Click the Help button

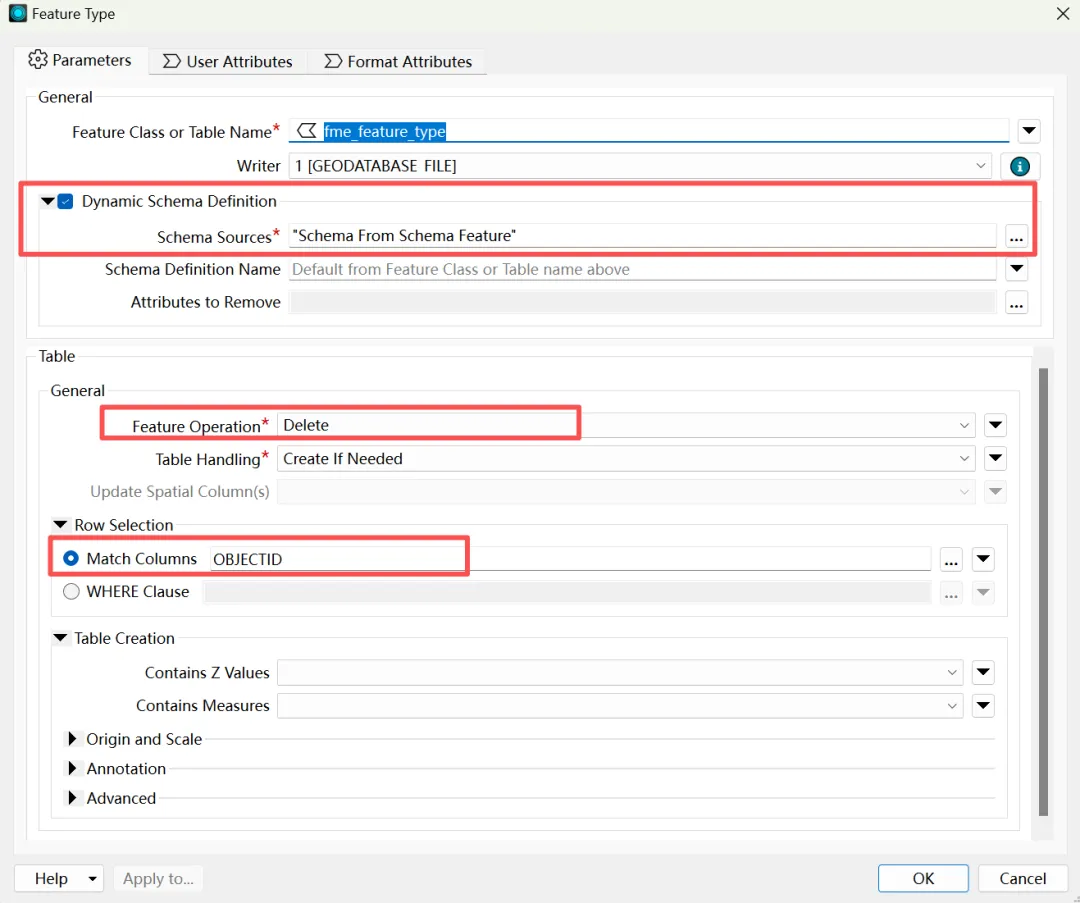click(51, 878)
